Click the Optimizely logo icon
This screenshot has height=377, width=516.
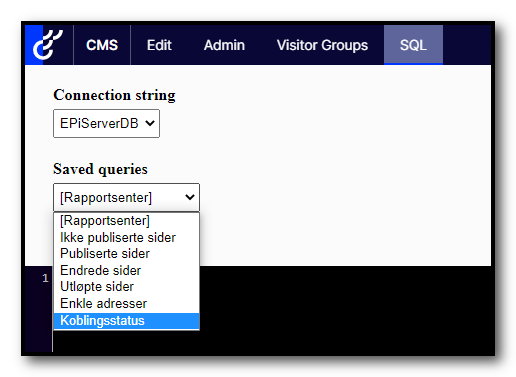click(x=48, y=45)
